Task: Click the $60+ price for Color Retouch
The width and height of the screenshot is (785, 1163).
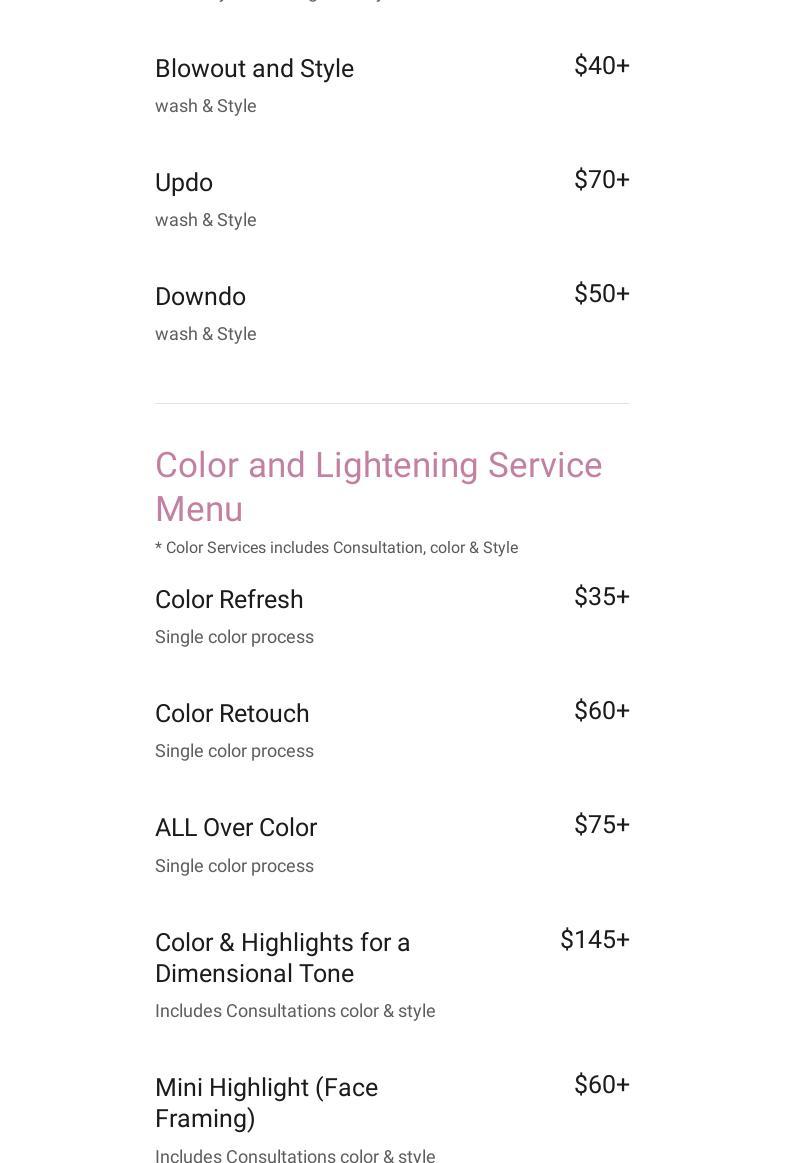Action: click(x=601, y=711)
